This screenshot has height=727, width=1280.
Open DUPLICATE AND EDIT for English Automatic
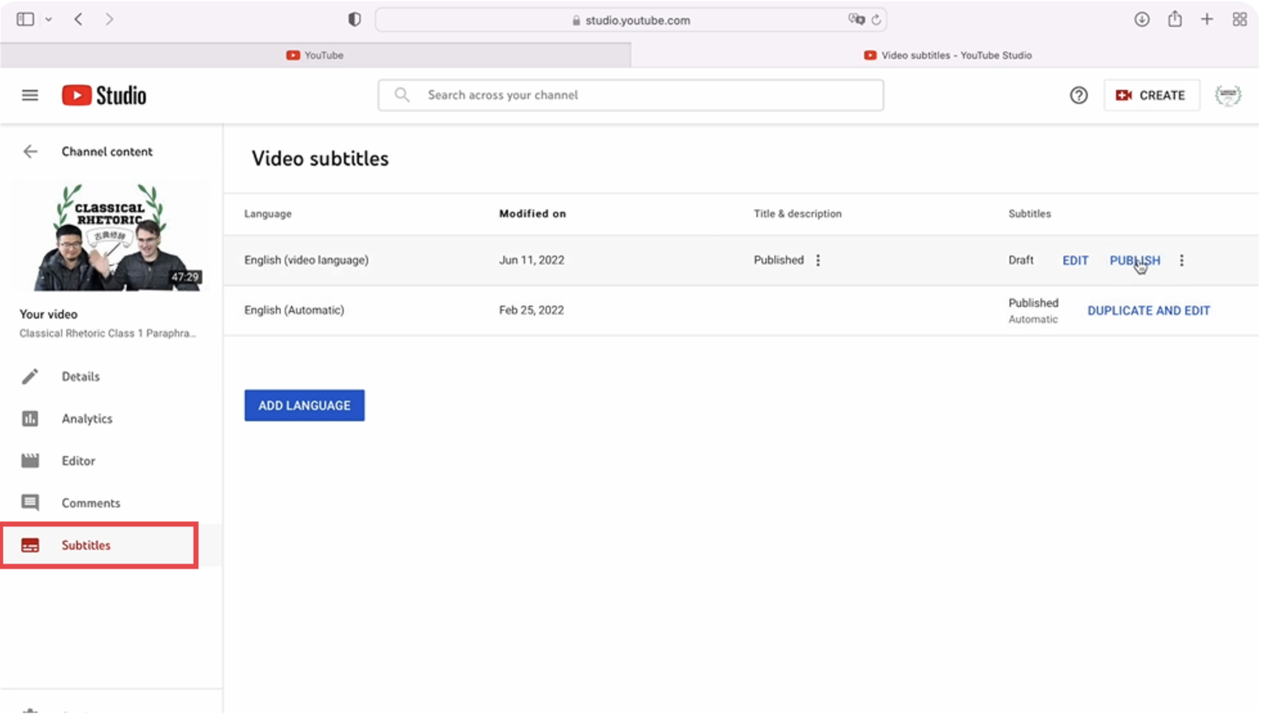[x=1148, y=310]
